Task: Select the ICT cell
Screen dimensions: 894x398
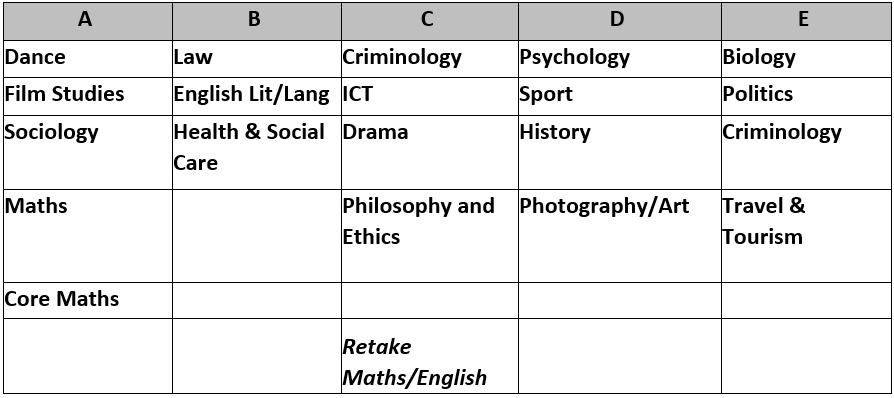Action: coord(430,96)
